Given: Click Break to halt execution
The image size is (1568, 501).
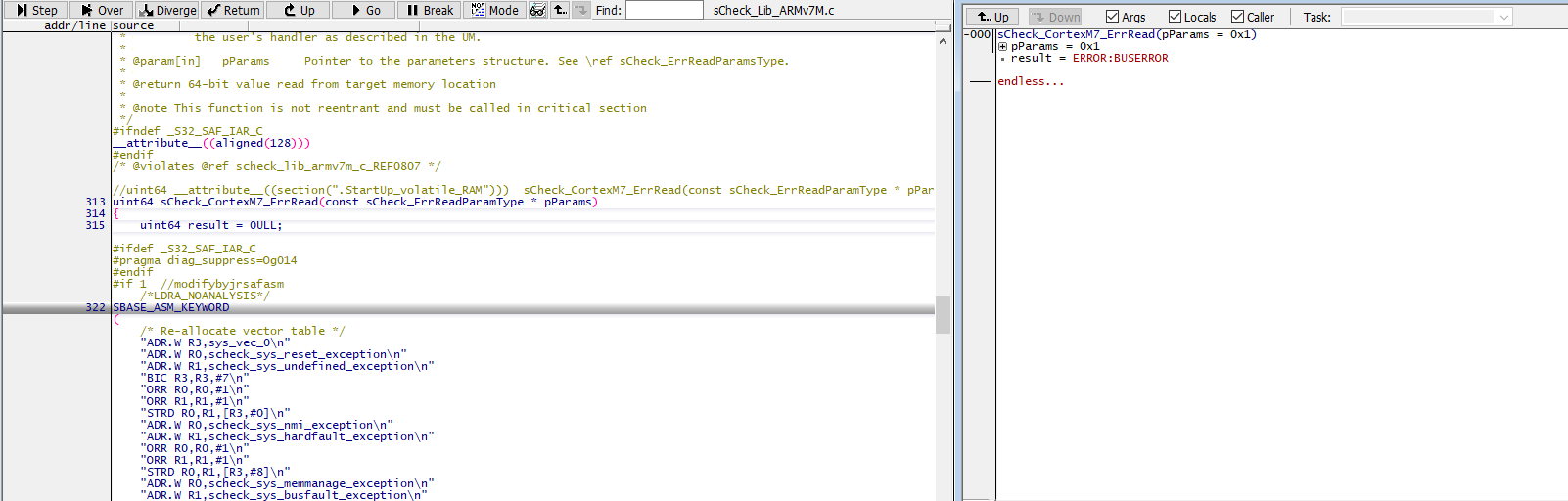Looking at the screenshot, I should (x=430, y=10).
